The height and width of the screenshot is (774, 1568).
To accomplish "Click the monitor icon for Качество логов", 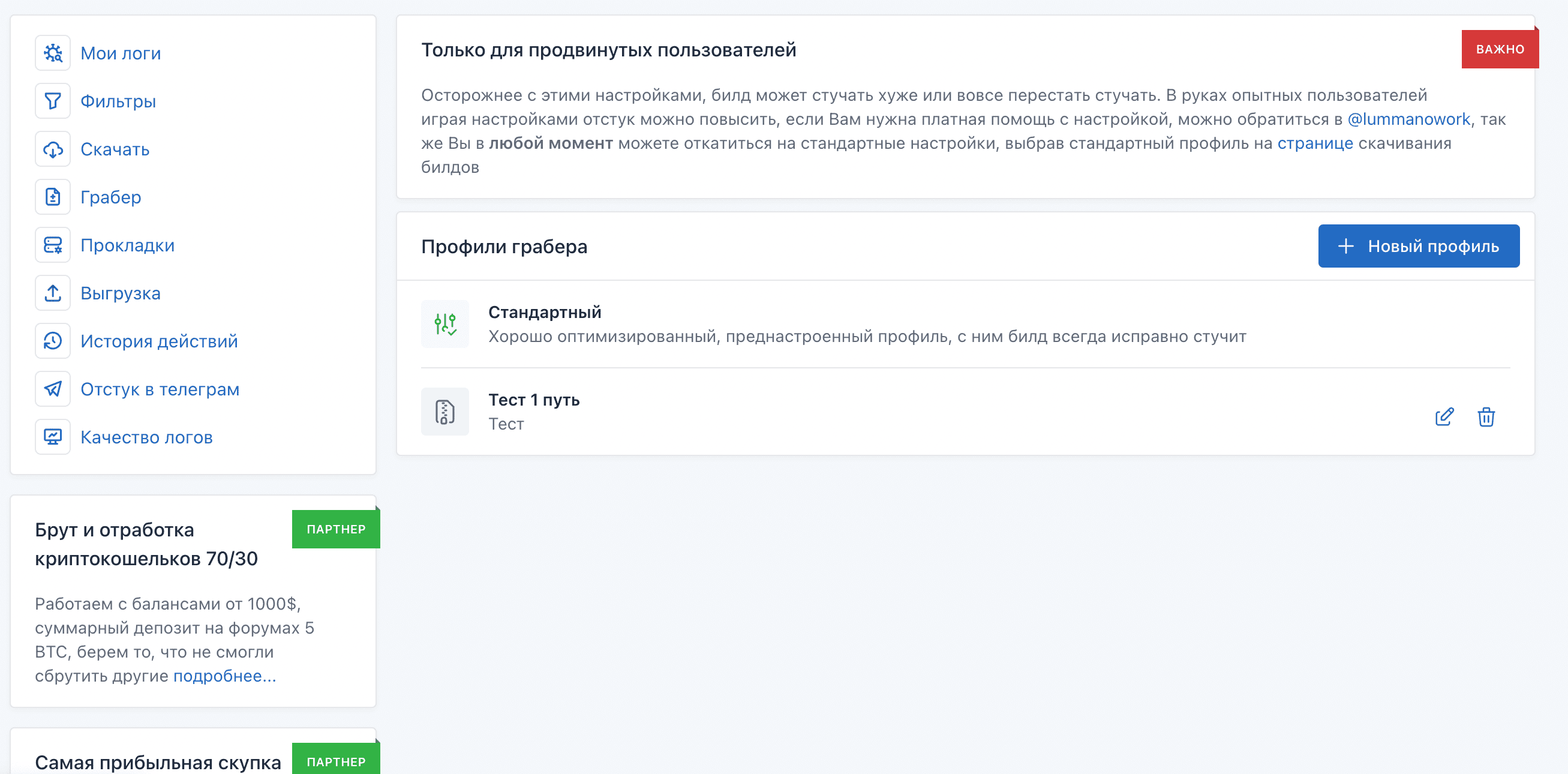I will pyautogui.click(x=53, y=437).
